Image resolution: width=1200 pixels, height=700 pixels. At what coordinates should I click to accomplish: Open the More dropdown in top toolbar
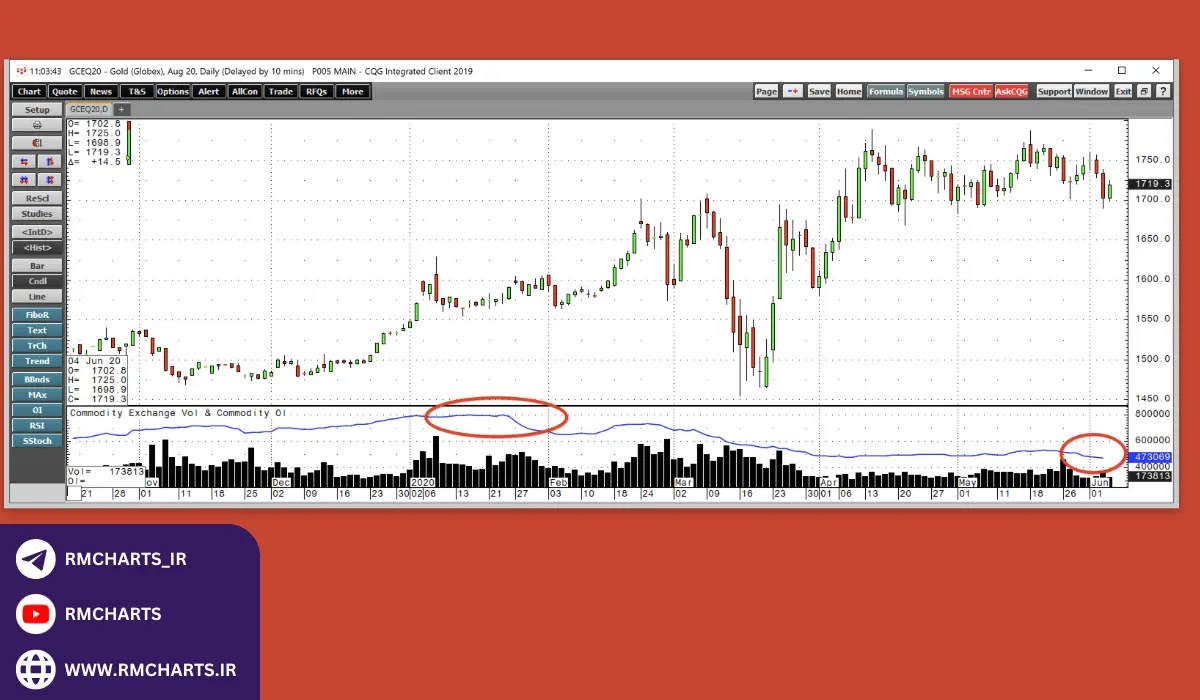(352, 91)
